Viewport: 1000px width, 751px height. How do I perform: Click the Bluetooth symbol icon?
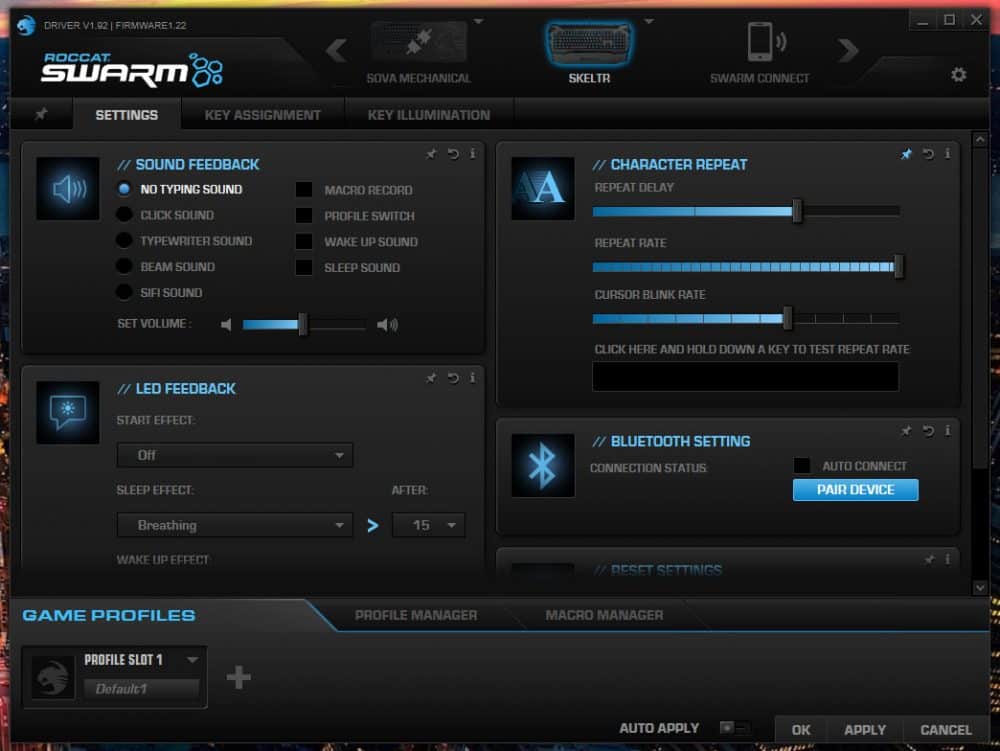pyautogui.click(x=543, y=465)
